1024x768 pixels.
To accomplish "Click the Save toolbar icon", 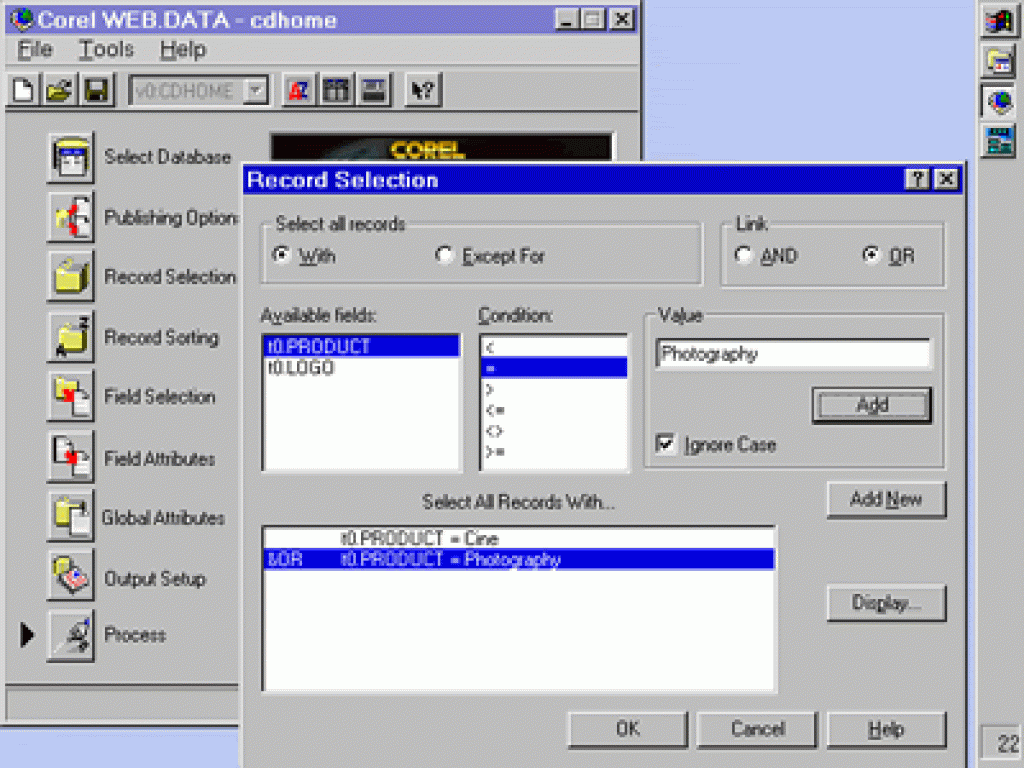I will pyautogui.click(x=97, y=91).
